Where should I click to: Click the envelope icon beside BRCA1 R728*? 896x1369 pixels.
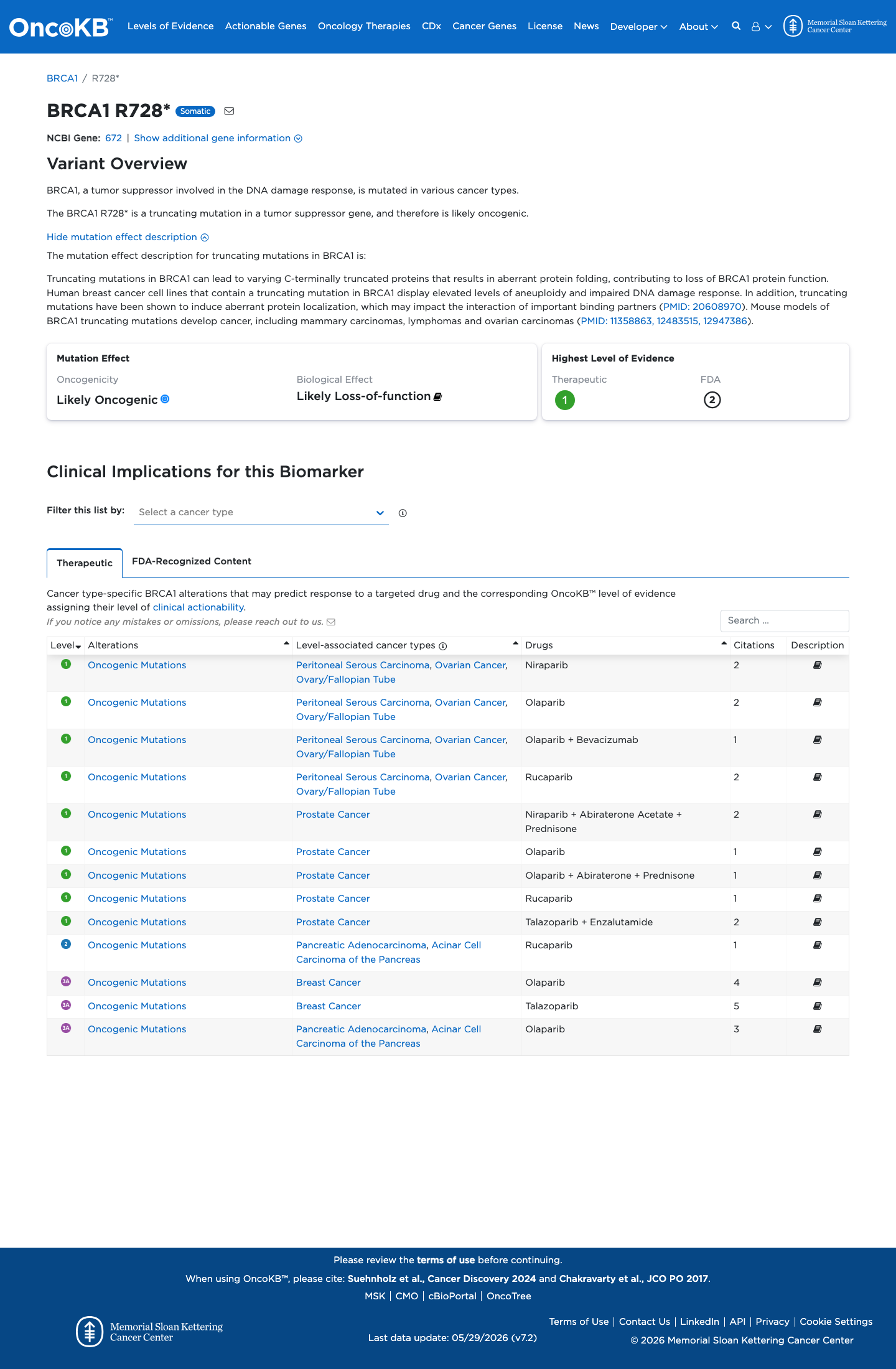[229, 111]
